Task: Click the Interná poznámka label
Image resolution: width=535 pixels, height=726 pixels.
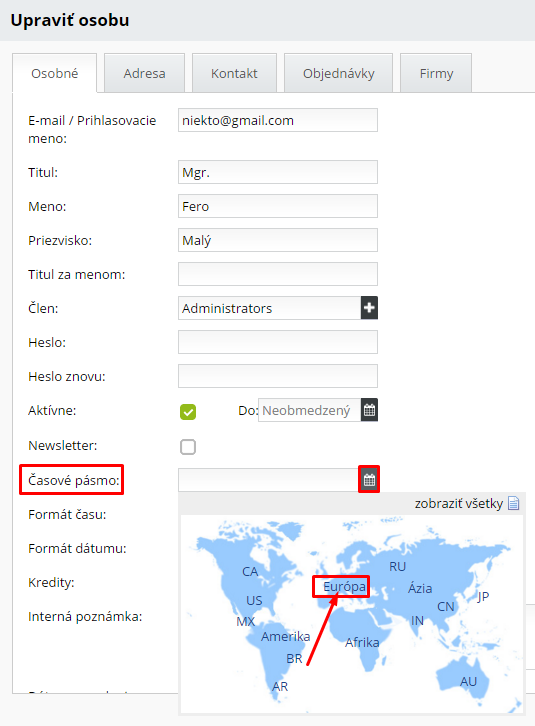Action: pyautogui.click(x=85, y=617)
